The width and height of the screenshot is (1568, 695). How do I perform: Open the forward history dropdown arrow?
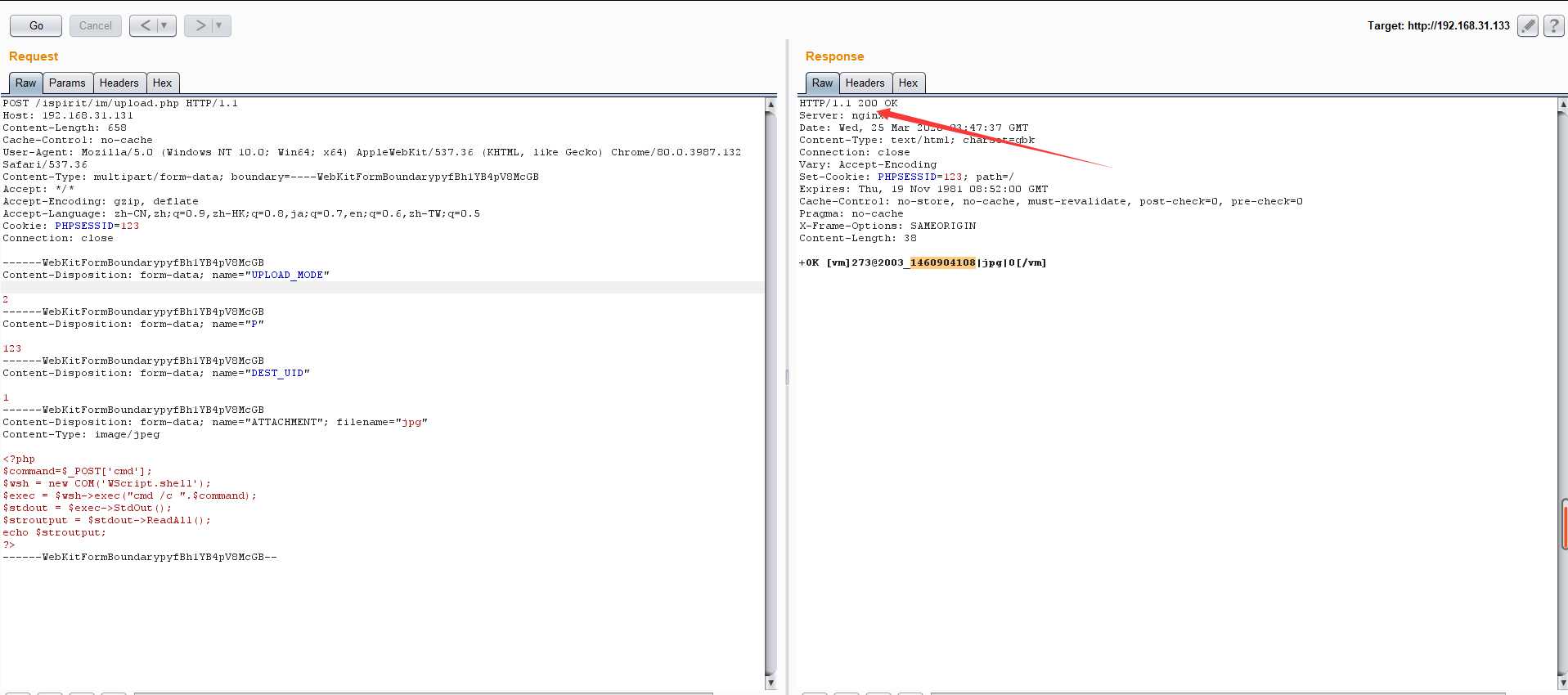pyautogui.click(x=219, y=25)
